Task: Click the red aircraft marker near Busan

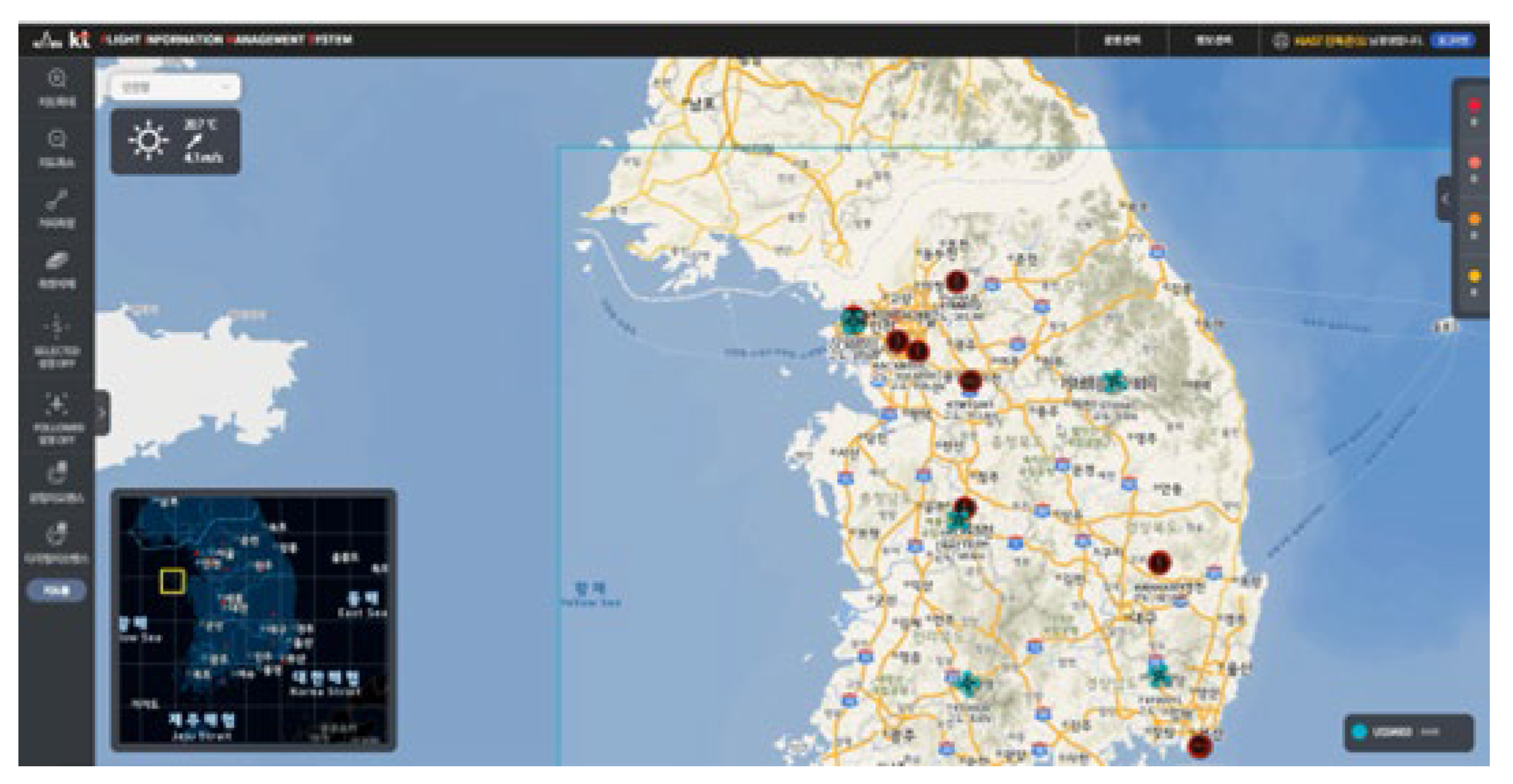Action: 1199,745
